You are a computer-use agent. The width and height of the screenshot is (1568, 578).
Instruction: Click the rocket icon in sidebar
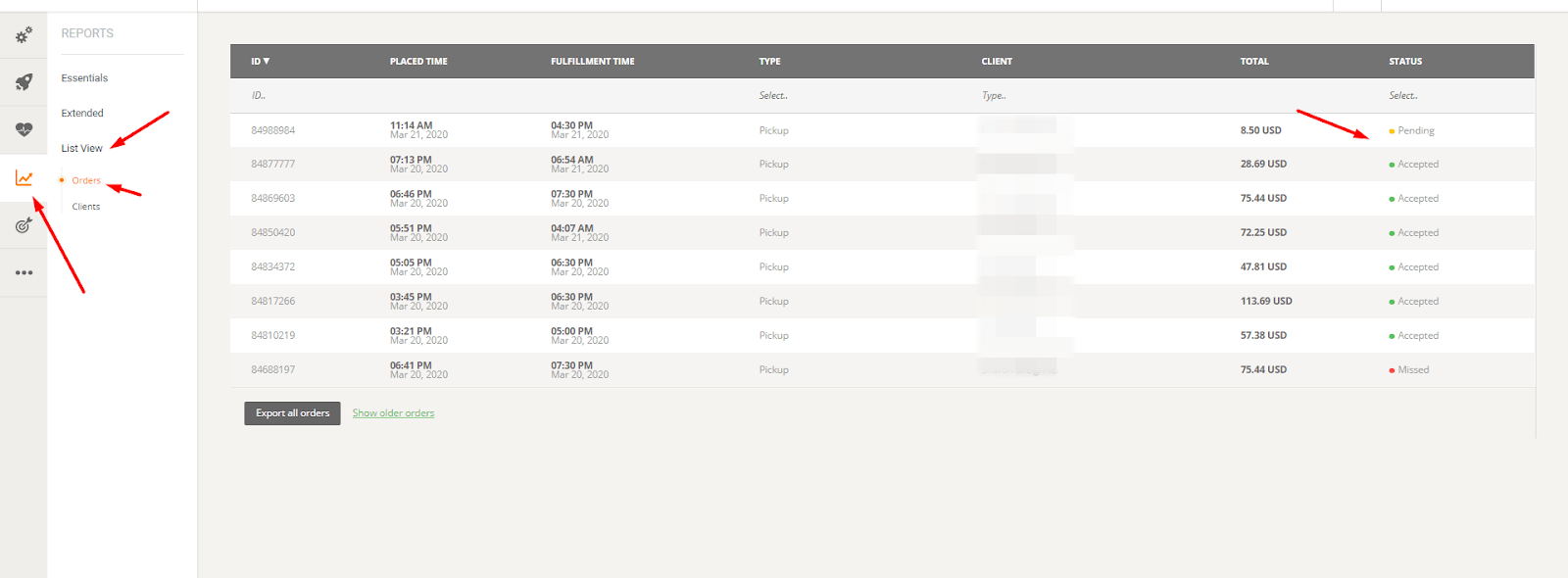point(24,82)
